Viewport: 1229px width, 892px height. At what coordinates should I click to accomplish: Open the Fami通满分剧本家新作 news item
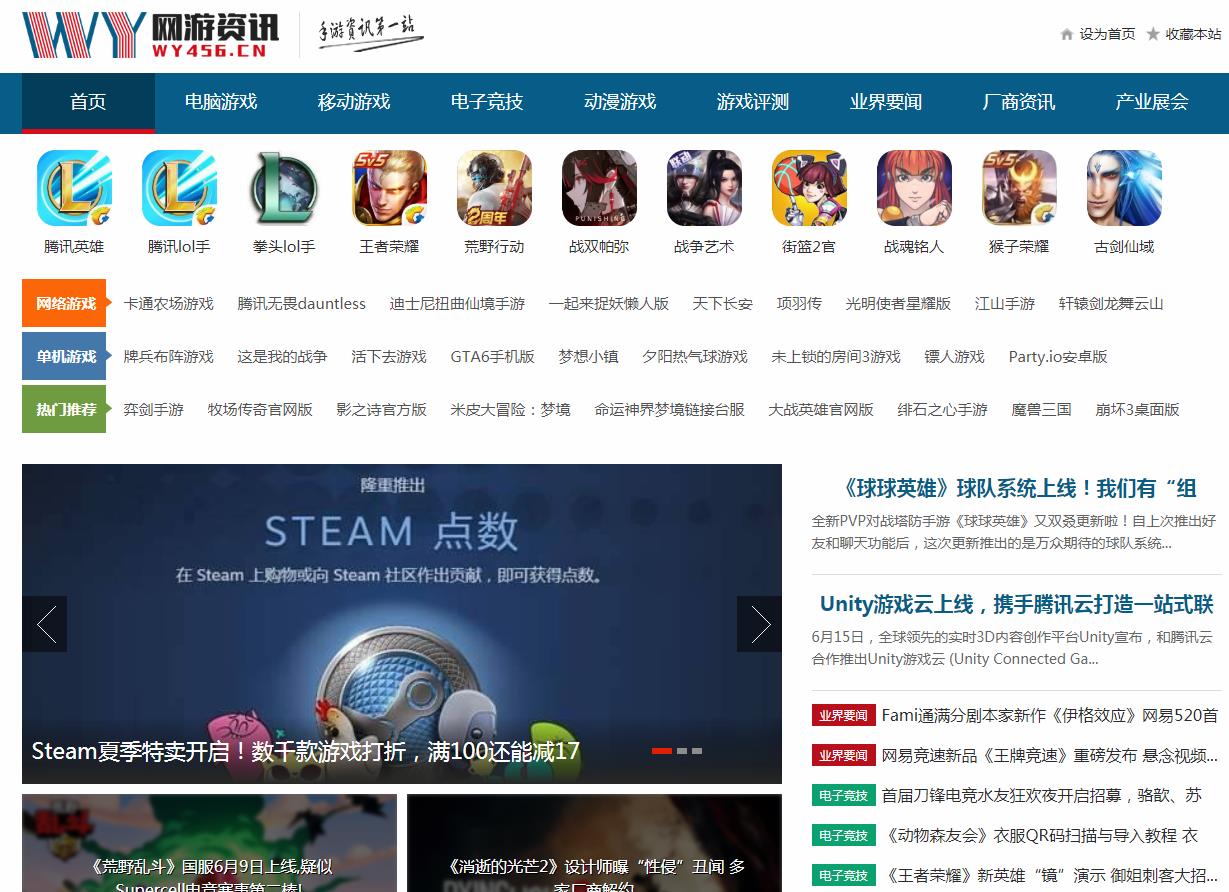click(1050, 716)
